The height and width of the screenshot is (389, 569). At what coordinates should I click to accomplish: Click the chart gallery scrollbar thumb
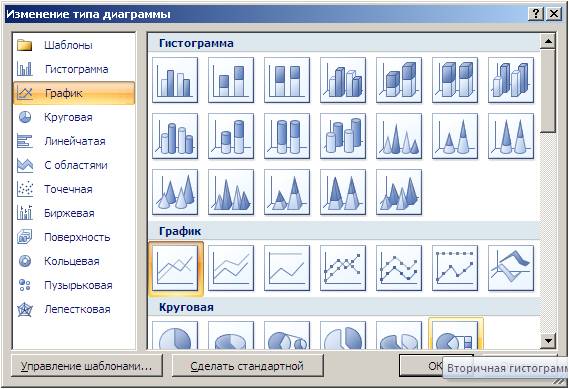[x=548, y=91]
